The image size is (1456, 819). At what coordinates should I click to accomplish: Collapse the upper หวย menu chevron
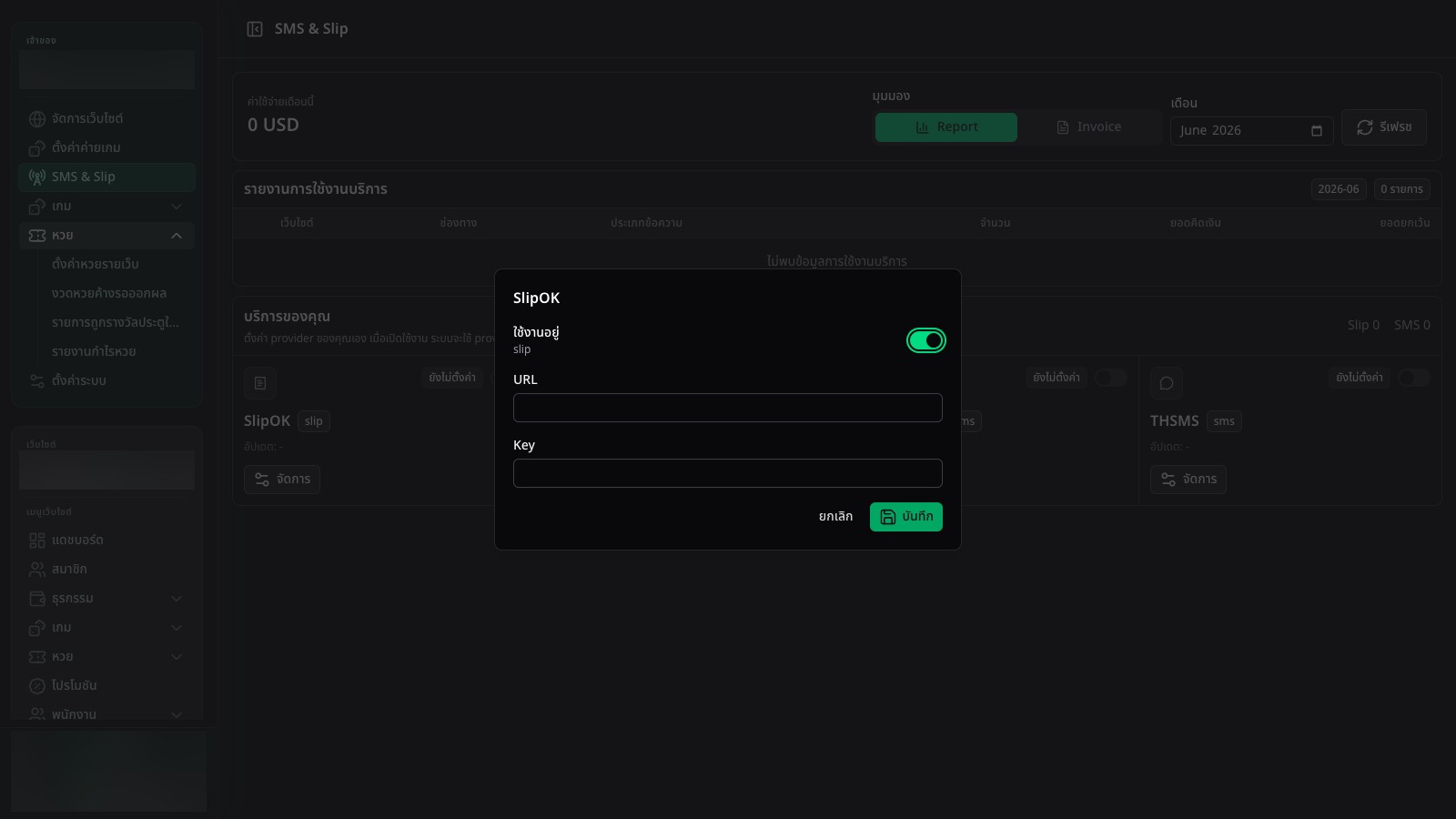177,236
